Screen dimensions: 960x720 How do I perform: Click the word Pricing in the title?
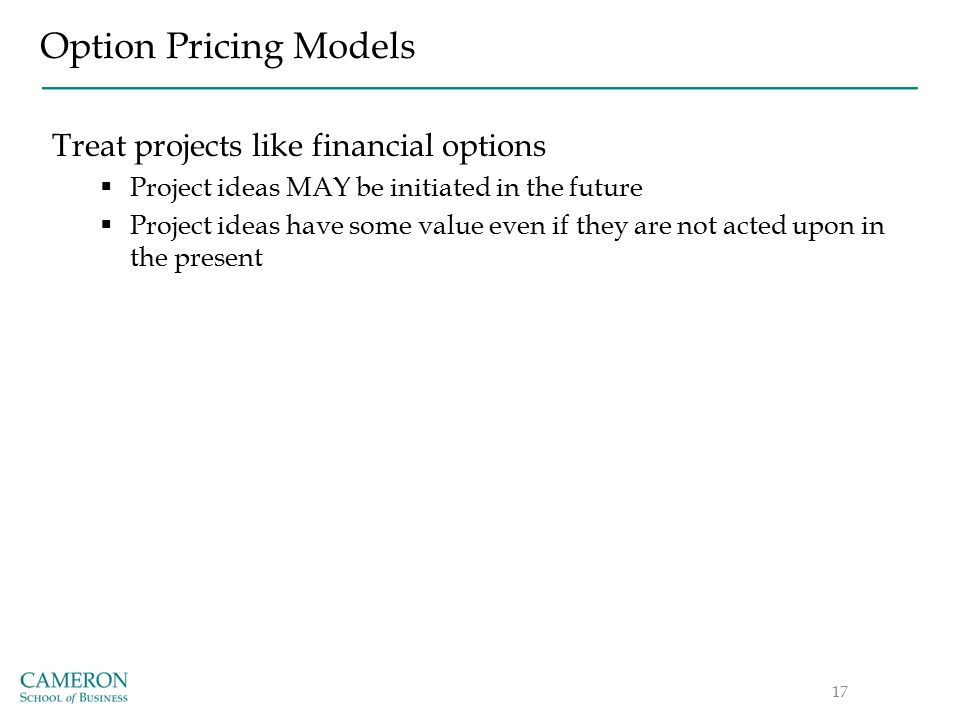(224, 48)
